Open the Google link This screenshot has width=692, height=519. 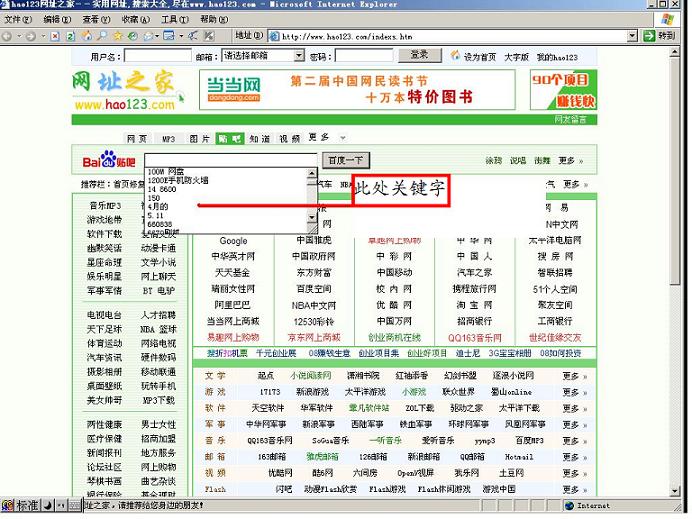tap(233, 241)
